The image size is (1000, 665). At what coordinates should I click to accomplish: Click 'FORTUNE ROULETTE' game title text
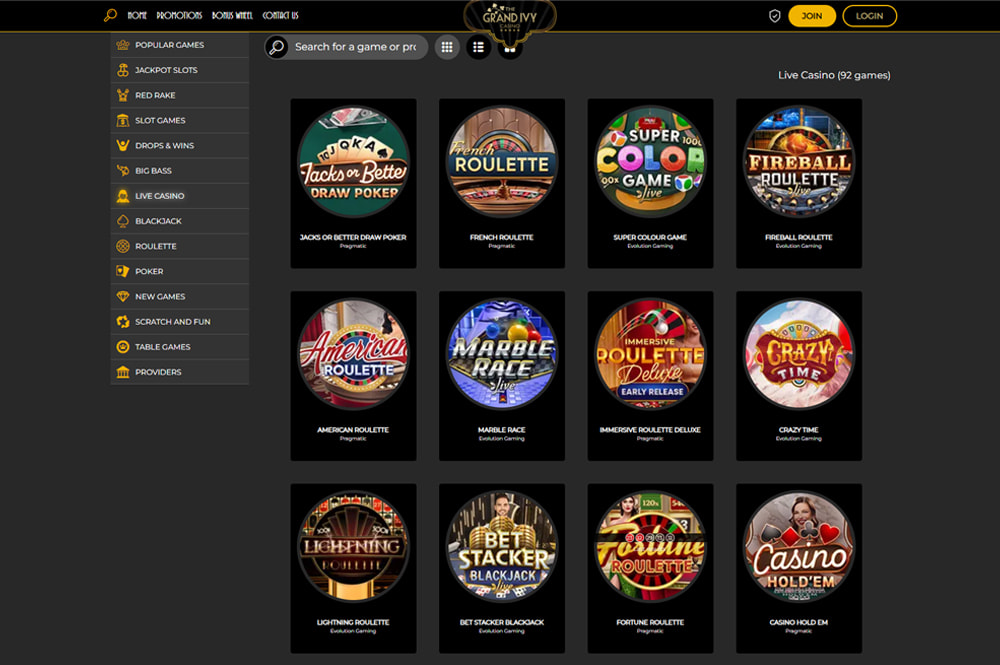650,622
